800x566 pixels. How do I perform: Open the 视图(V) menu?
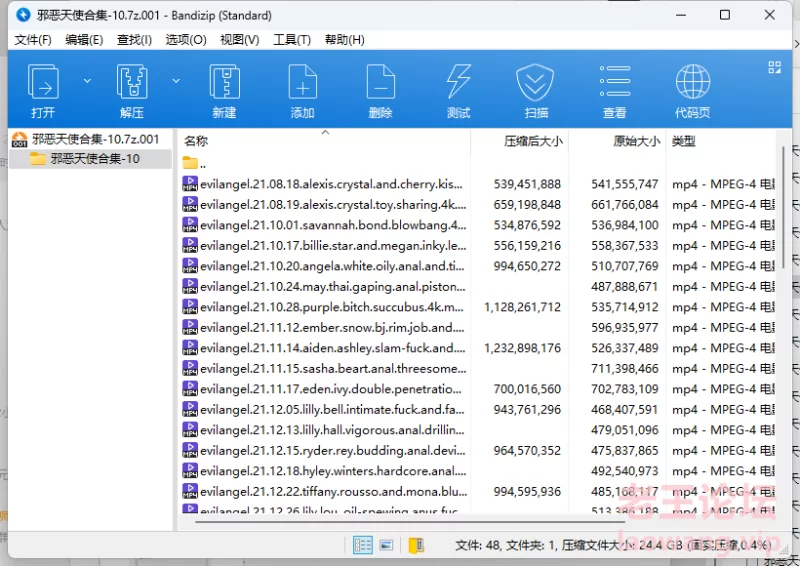tap(239, 40)
